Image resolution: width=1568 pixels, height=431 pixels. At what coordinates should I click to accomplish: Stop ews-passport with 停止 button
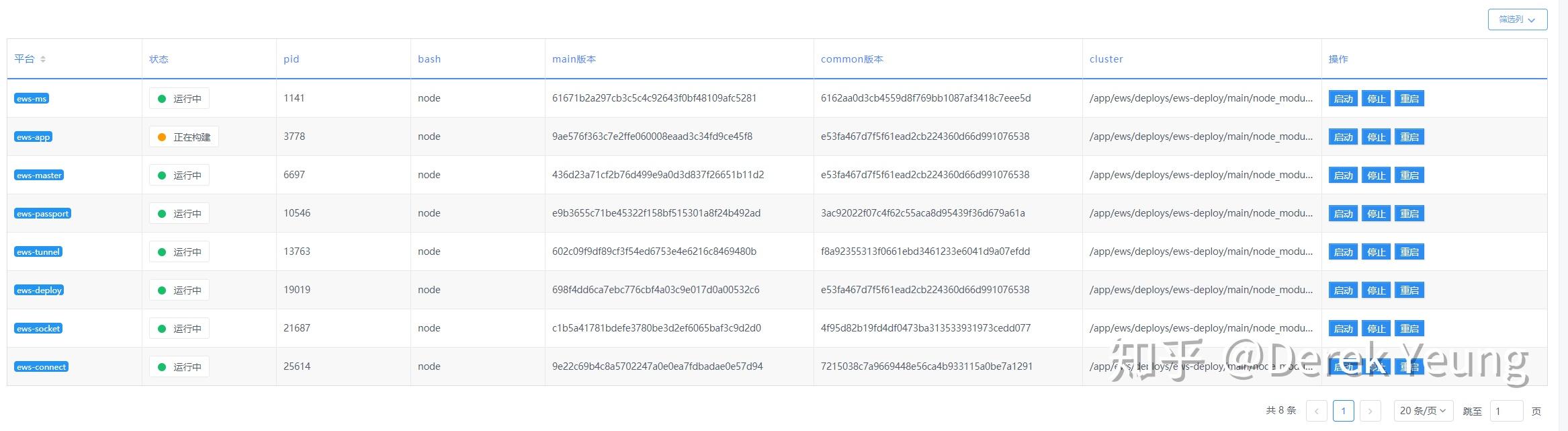pos(1376,214)
